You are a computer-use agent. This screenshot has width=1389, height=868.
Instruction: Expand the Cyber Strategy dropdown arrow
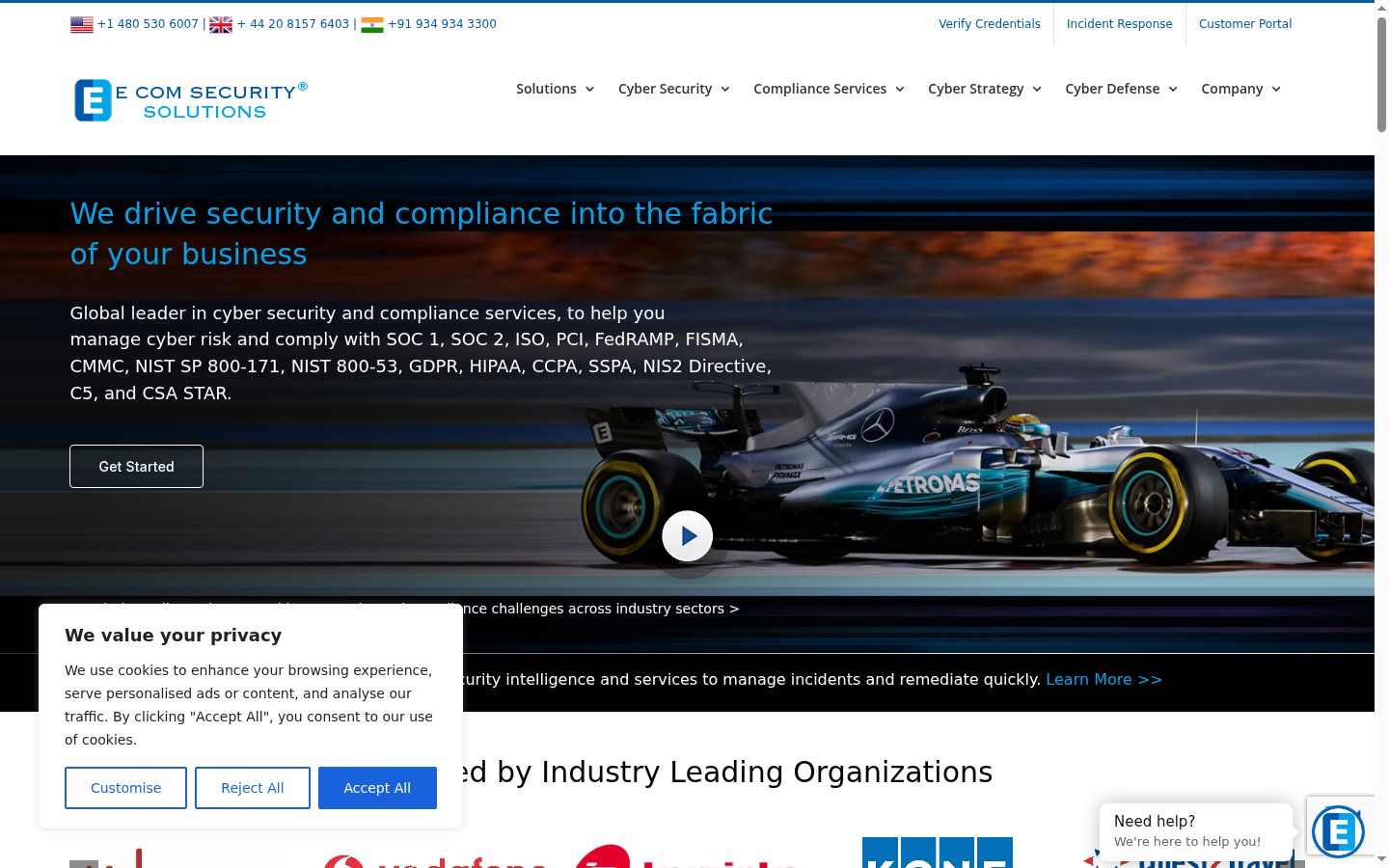[1037, 89]
